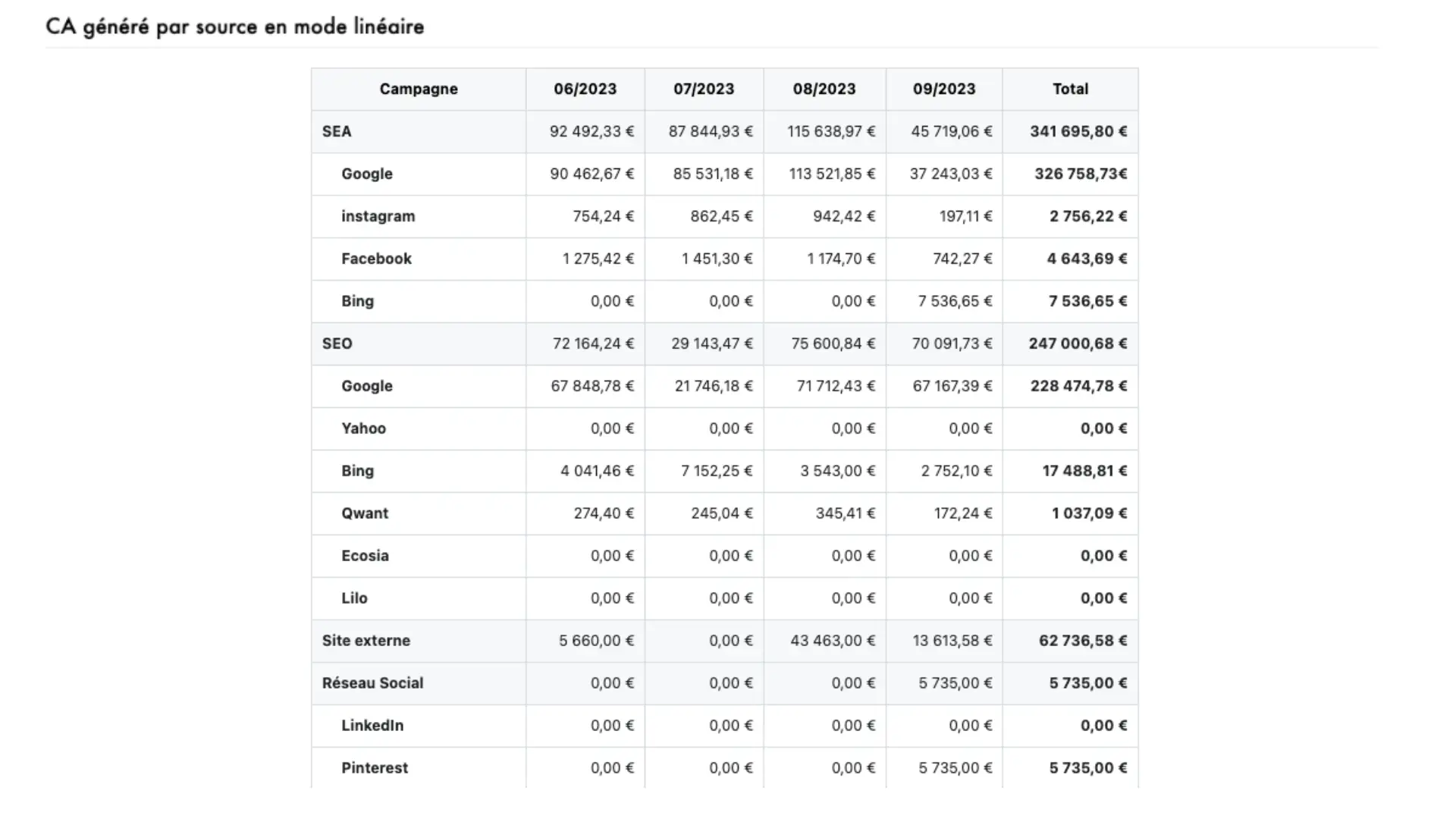Click the value 45 719,06 €

(952, 131)
